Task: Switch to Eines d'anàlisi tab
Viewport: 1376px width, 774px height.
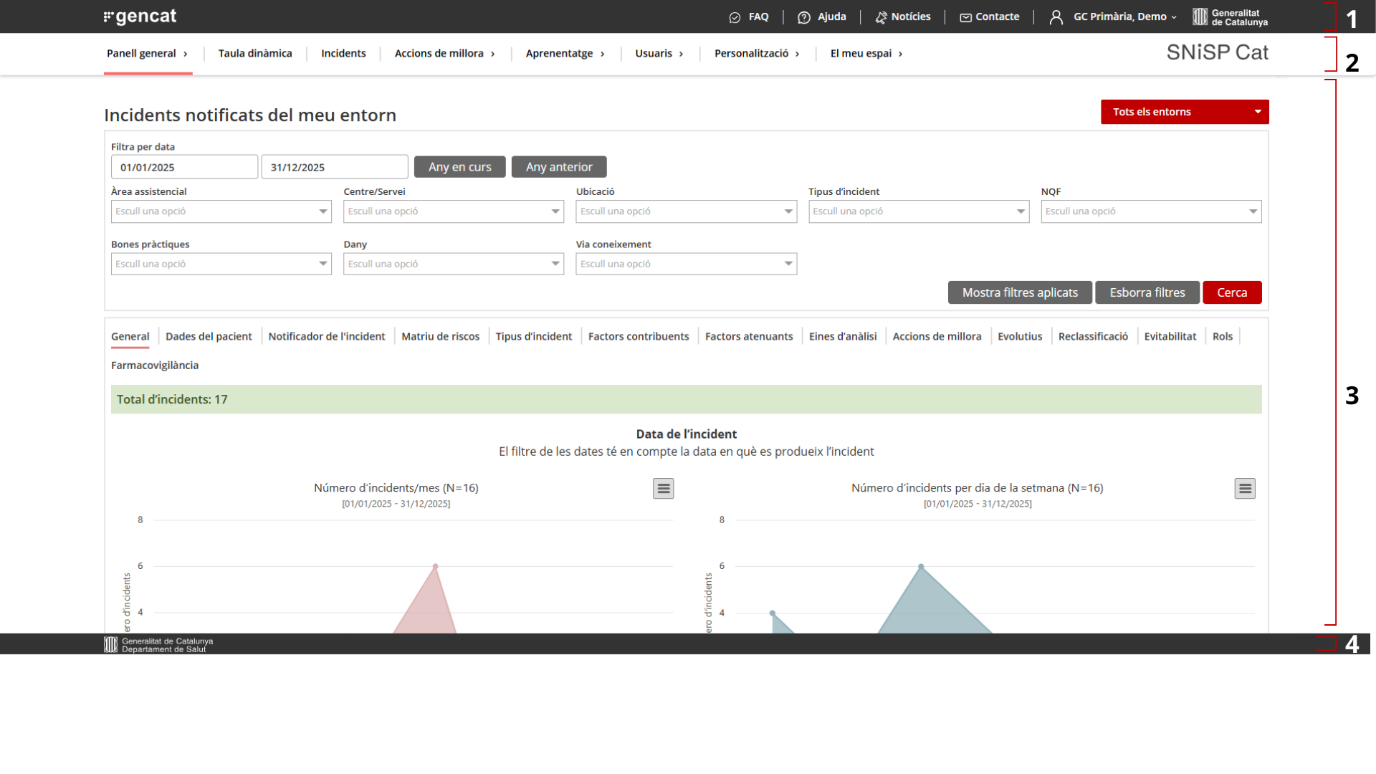Action: point(843,337)
